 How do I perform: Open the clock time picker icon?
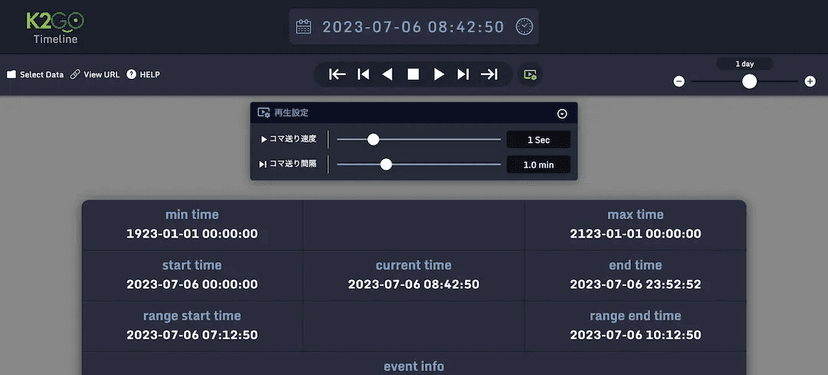tap(524, 26)
